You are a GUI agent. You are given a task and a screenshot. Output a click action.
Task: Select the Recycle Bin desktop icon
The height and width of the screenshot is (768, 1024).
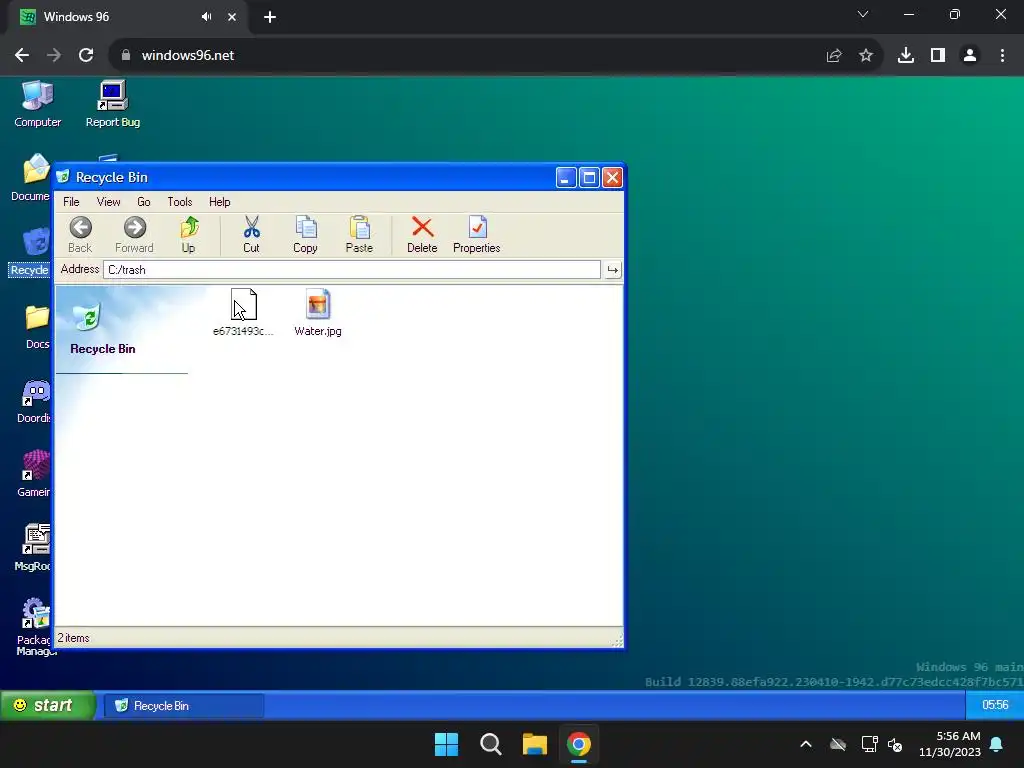click(x=30, y=252)
